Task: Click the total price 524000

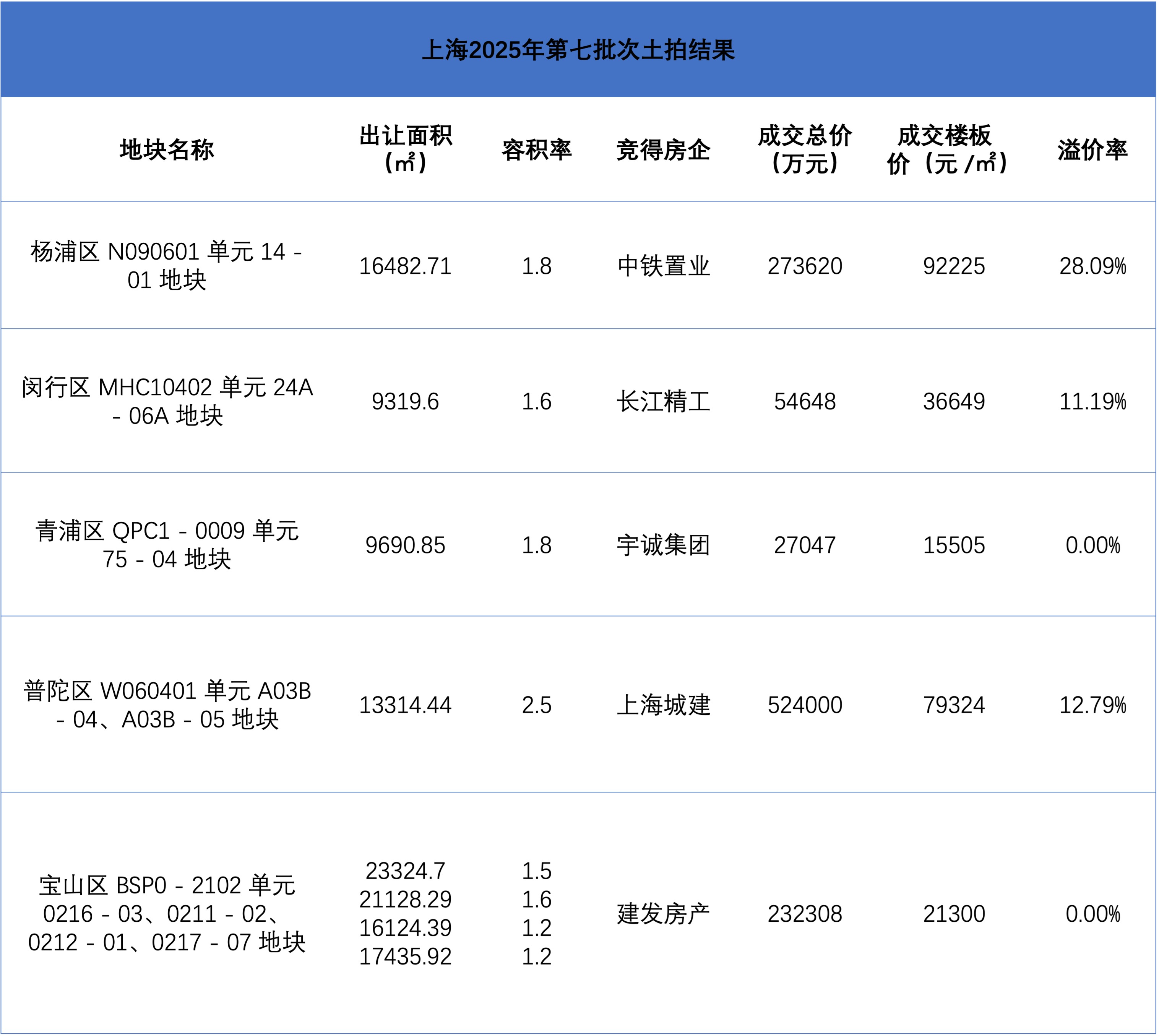Action: click(805, 705)
